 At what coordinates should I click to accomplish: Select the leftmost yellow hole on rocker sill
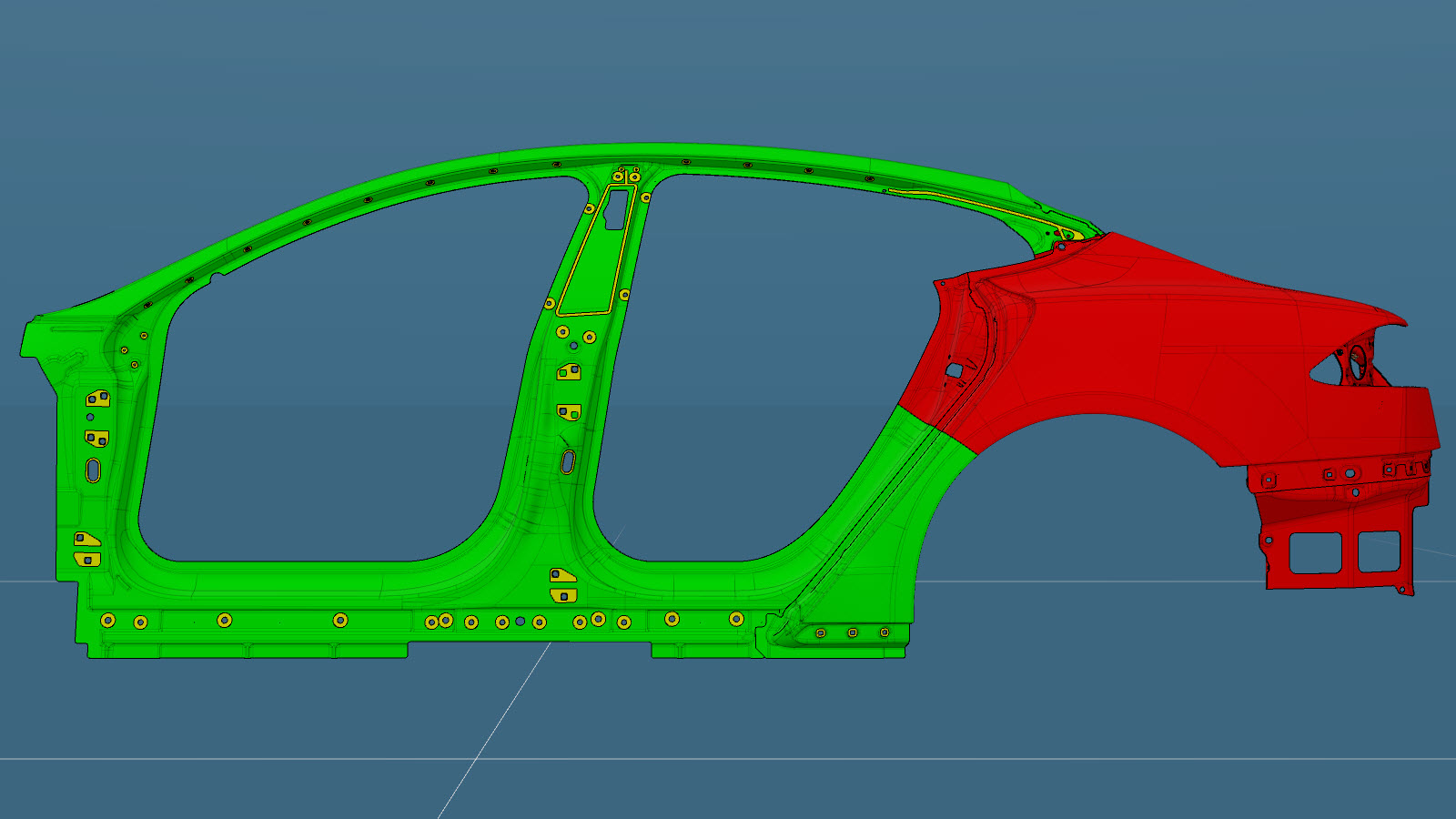pyautogui.click(x=107, y=621)
